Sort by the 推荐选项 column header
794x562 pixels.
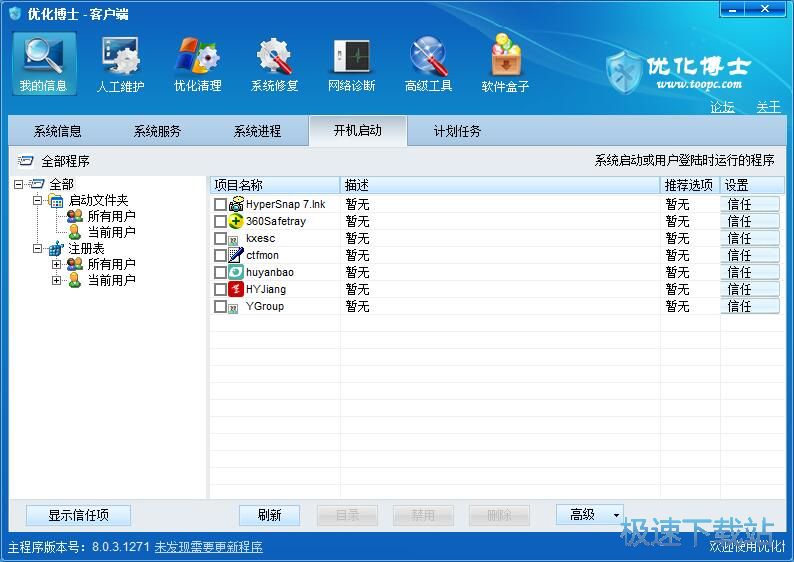[690, 185]
